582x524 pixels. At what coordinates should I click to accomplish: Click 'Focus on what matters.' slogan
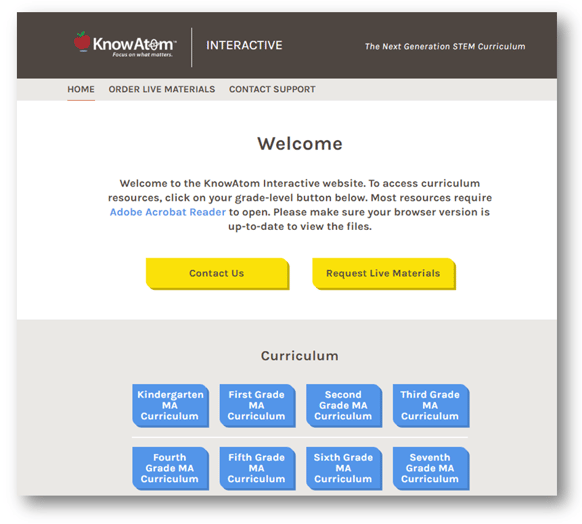click(143, 55)
